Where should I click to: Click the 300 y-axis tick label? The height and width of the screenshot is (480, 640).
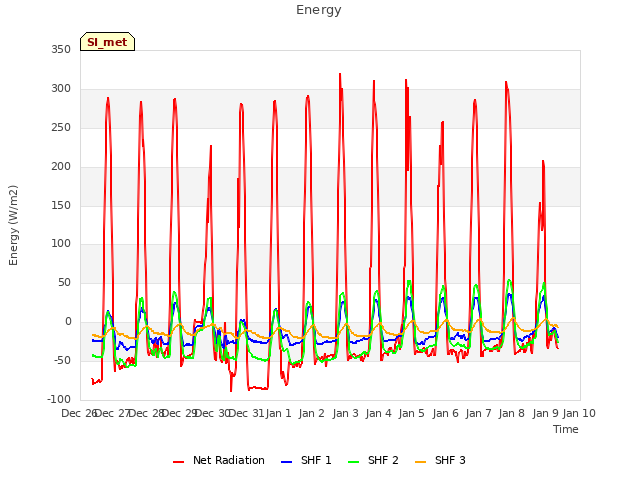click(61, 89)
